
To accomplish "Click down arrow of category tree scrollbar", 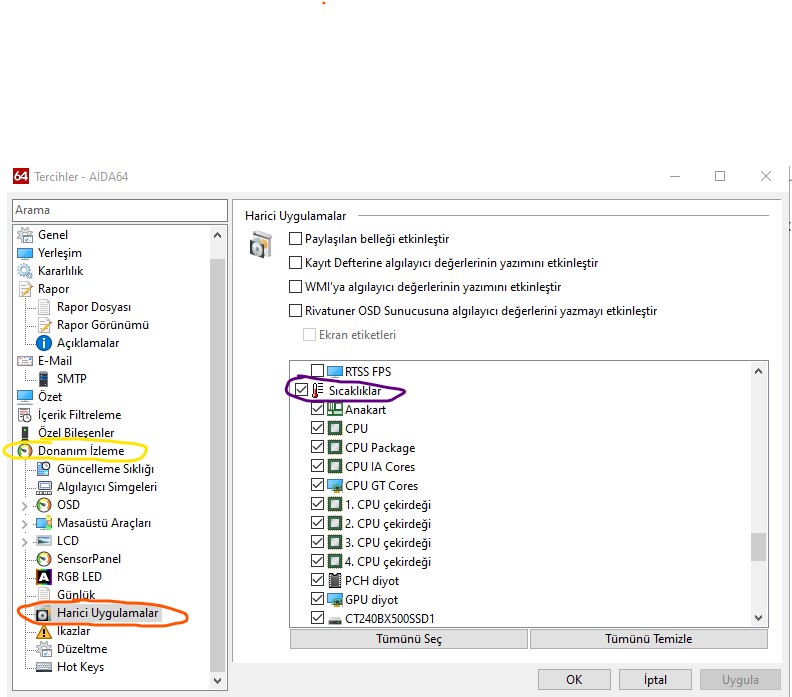I will coord(218,681).
